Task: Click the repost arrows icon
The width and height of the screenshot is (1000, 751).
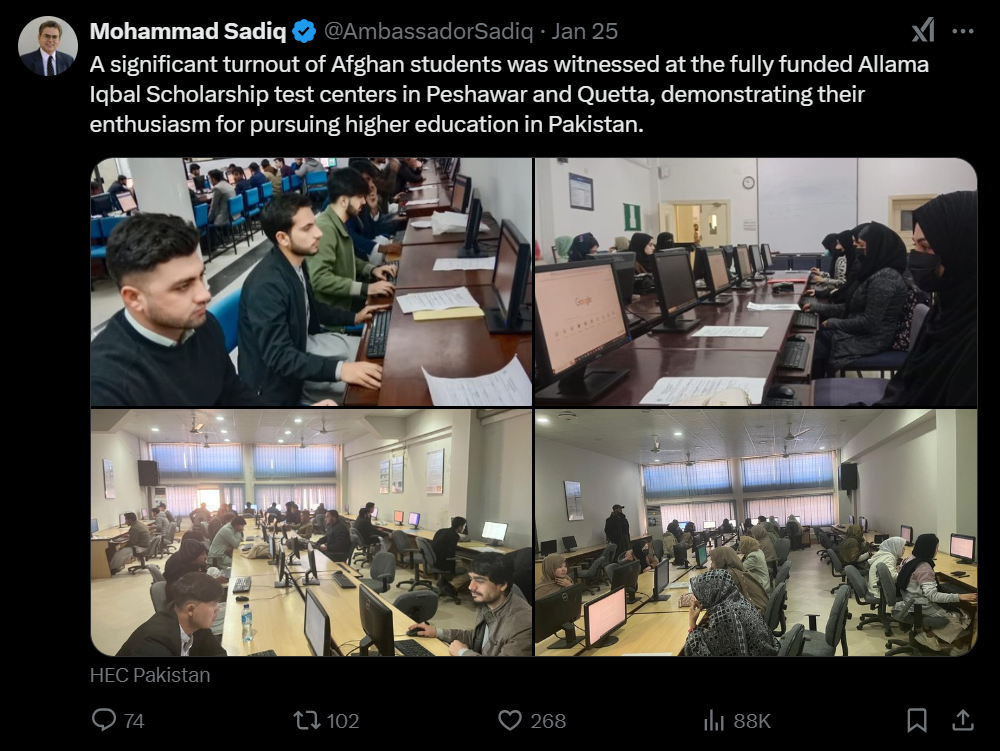Action: pos(306,720)
